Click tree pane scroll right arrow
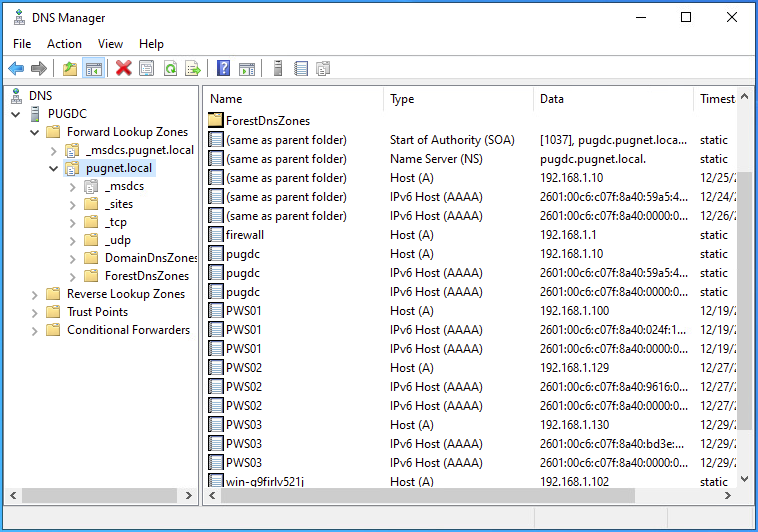The width and height of the screenshot is (758, 532). (x=189, y=495)
